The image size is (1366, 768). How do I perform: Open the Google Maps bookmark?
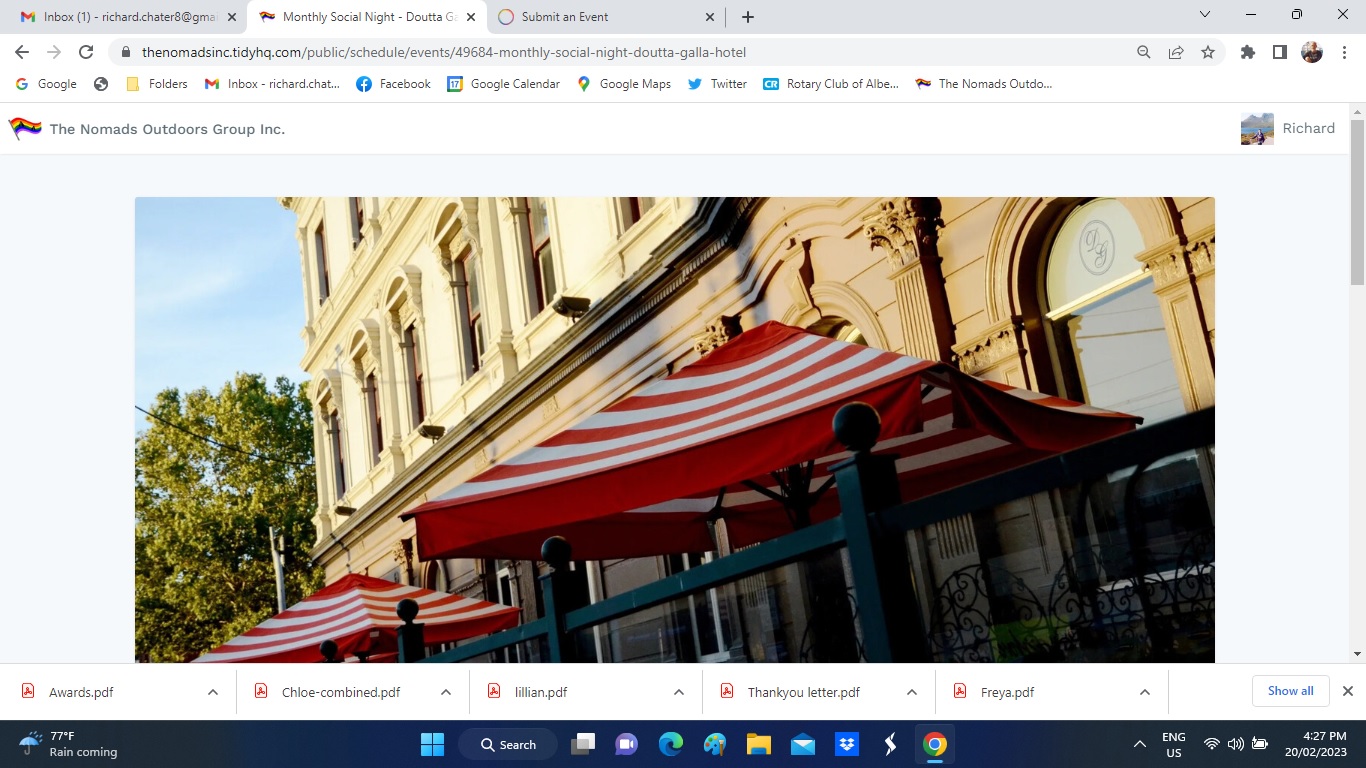(x=624, y=84)
